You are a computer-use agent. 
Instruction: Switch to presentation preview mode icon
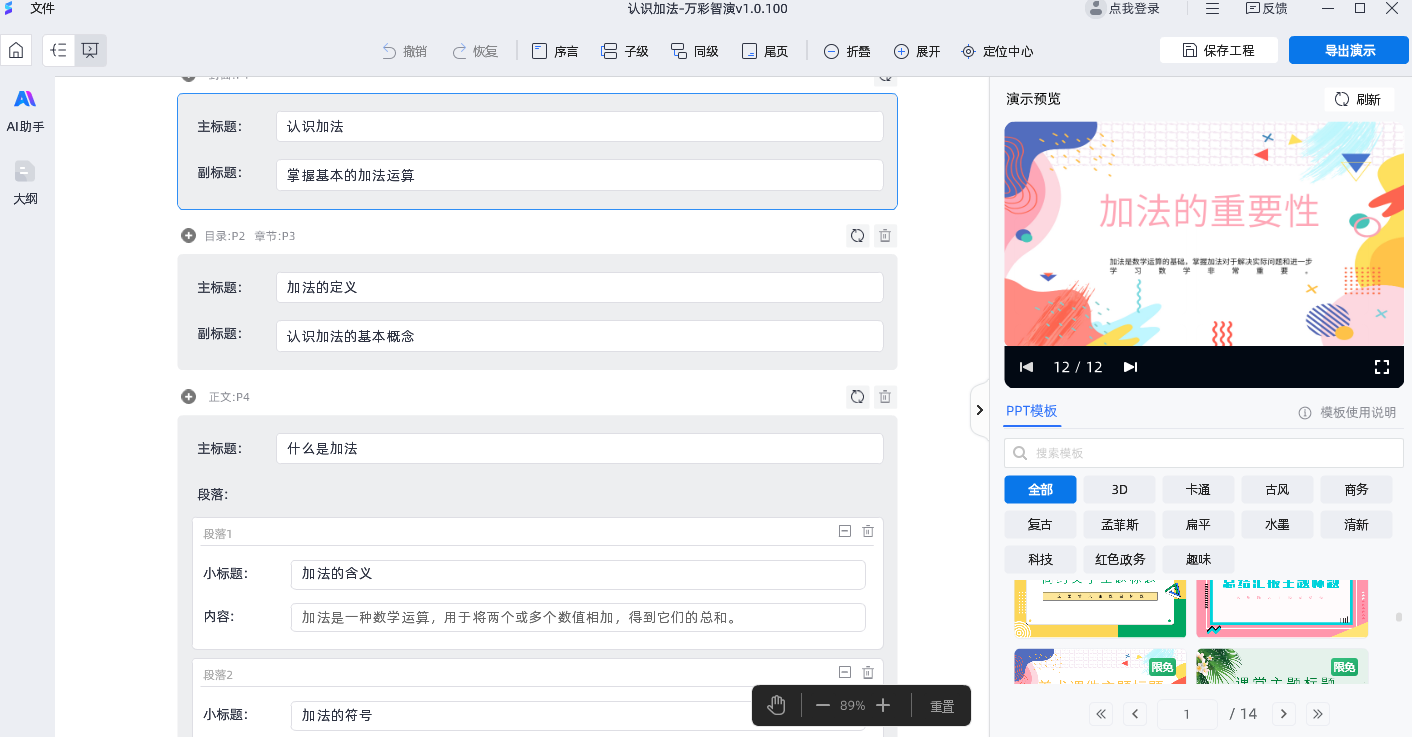point(90,50)
